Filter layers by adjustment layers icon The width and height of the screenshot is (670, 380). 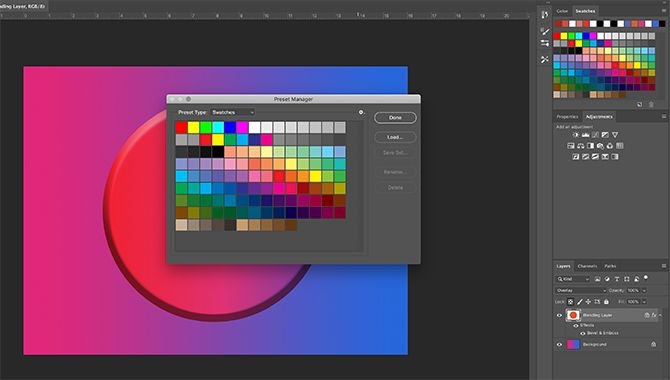(607, 279)
